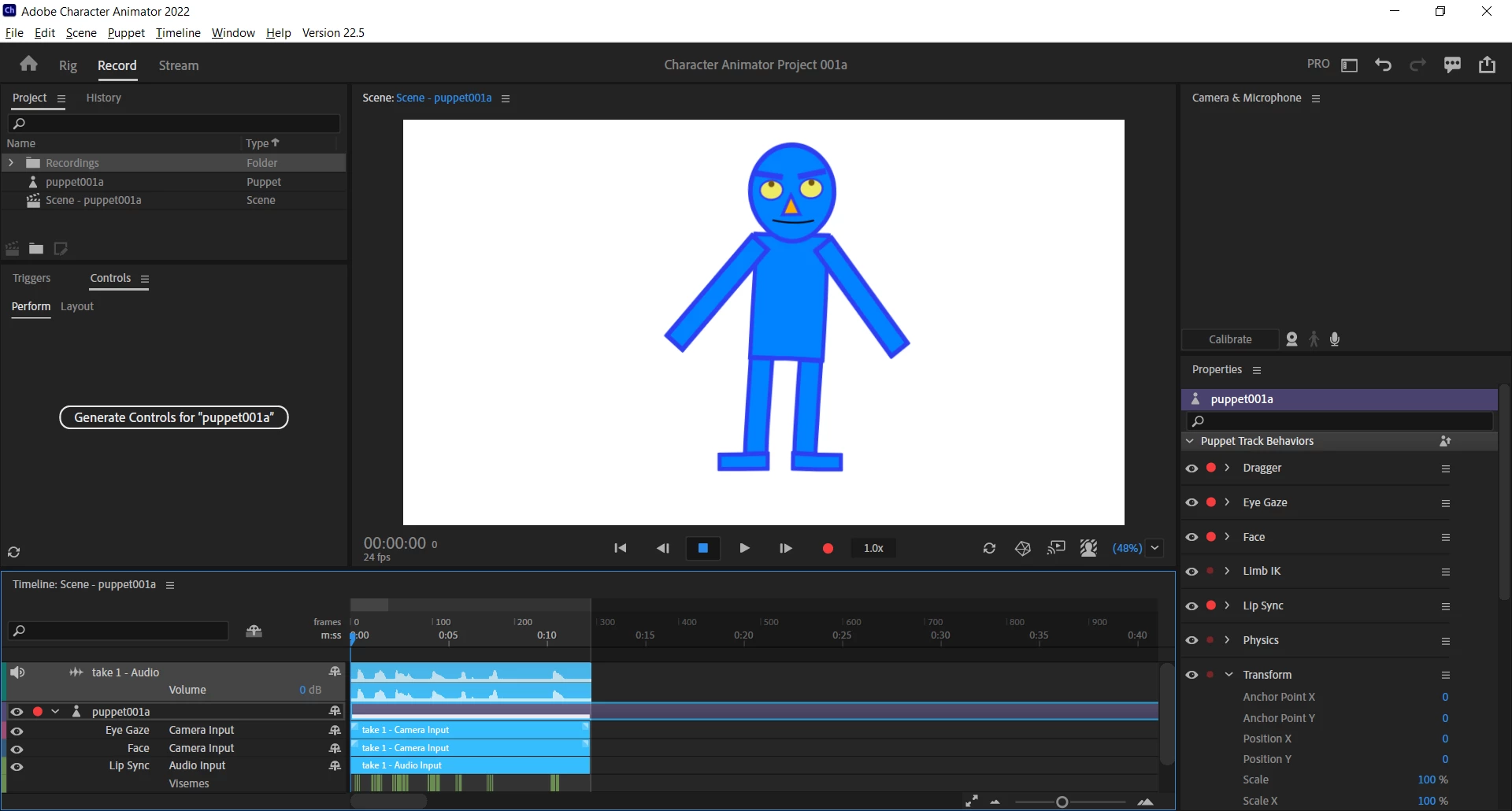Expand the Limb IK behavior
This screenshot has width=1512, height=811.
[x=1227, y=571]
